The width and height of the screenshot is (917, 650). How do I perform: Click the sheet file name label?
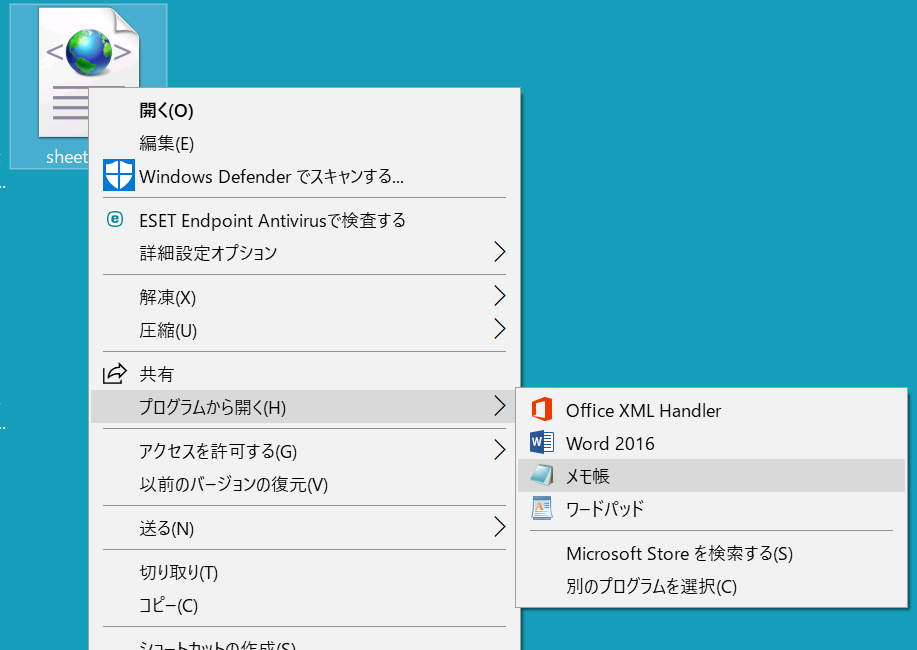click(67, 156)
